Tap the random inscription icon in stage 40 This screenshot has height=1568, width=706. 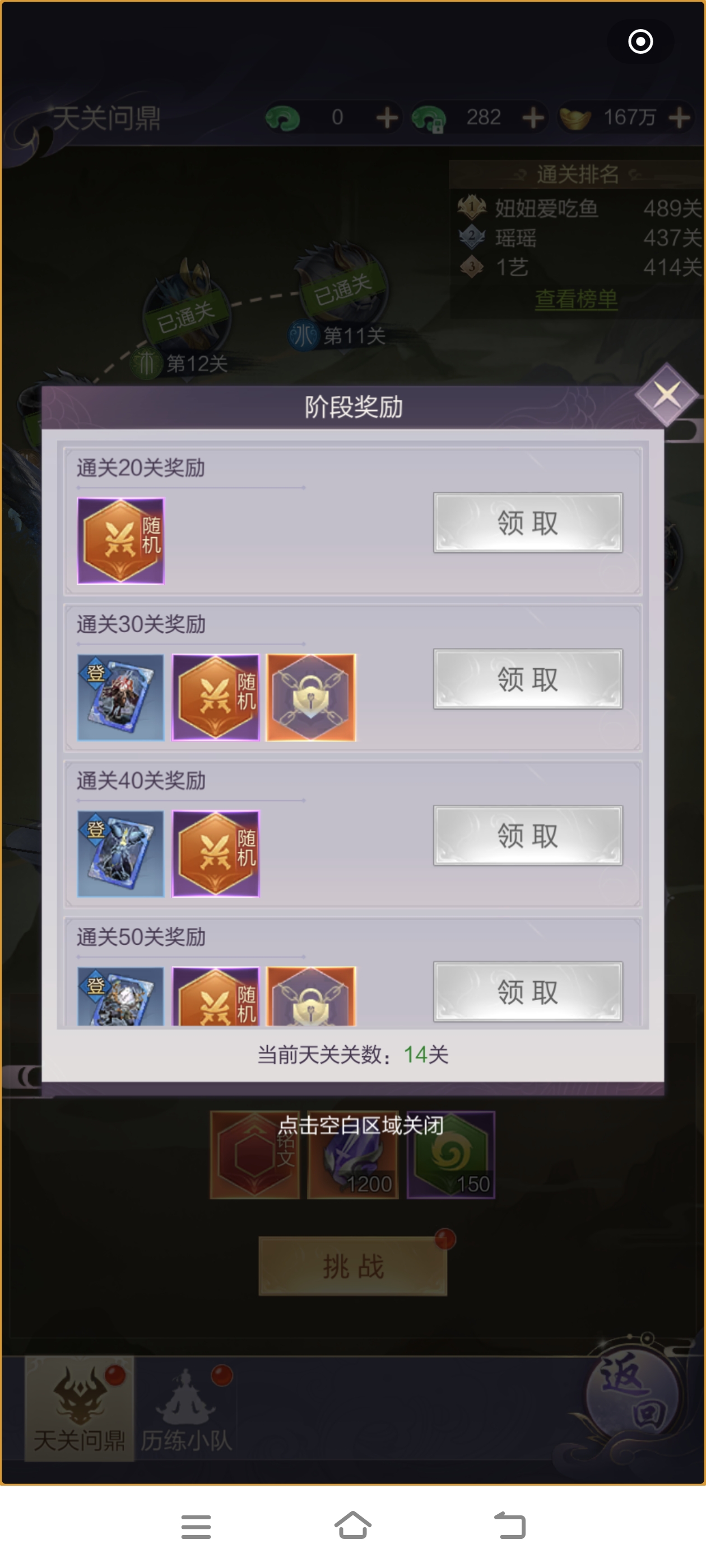(216, 853)
